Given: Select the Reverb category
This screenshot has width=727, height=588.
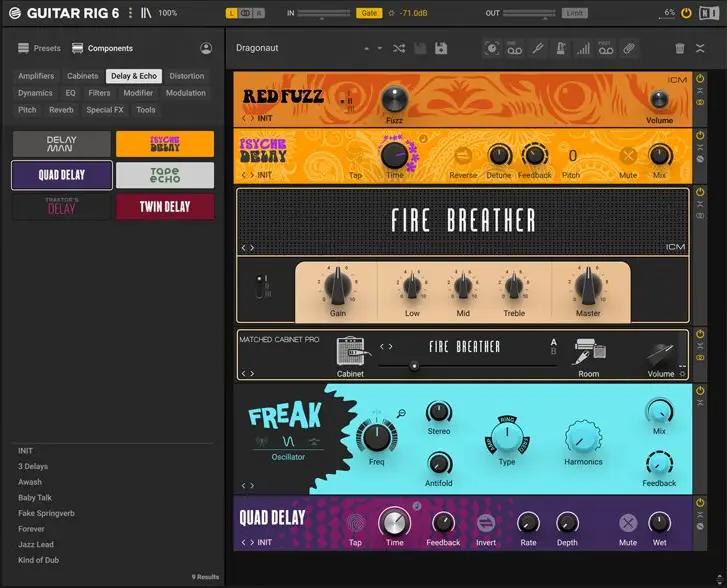Looking at the screenshot, I should (61, 110).
